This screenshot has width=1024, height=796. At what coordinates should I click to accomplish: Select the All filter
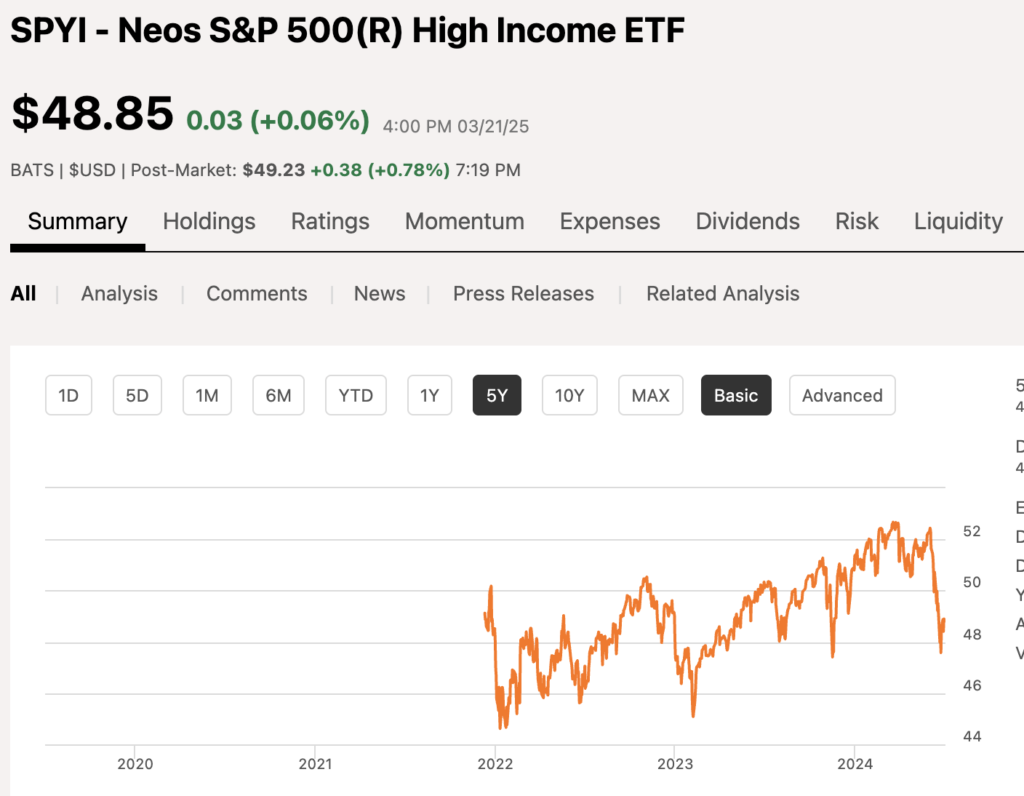click(x=24, y=294)
